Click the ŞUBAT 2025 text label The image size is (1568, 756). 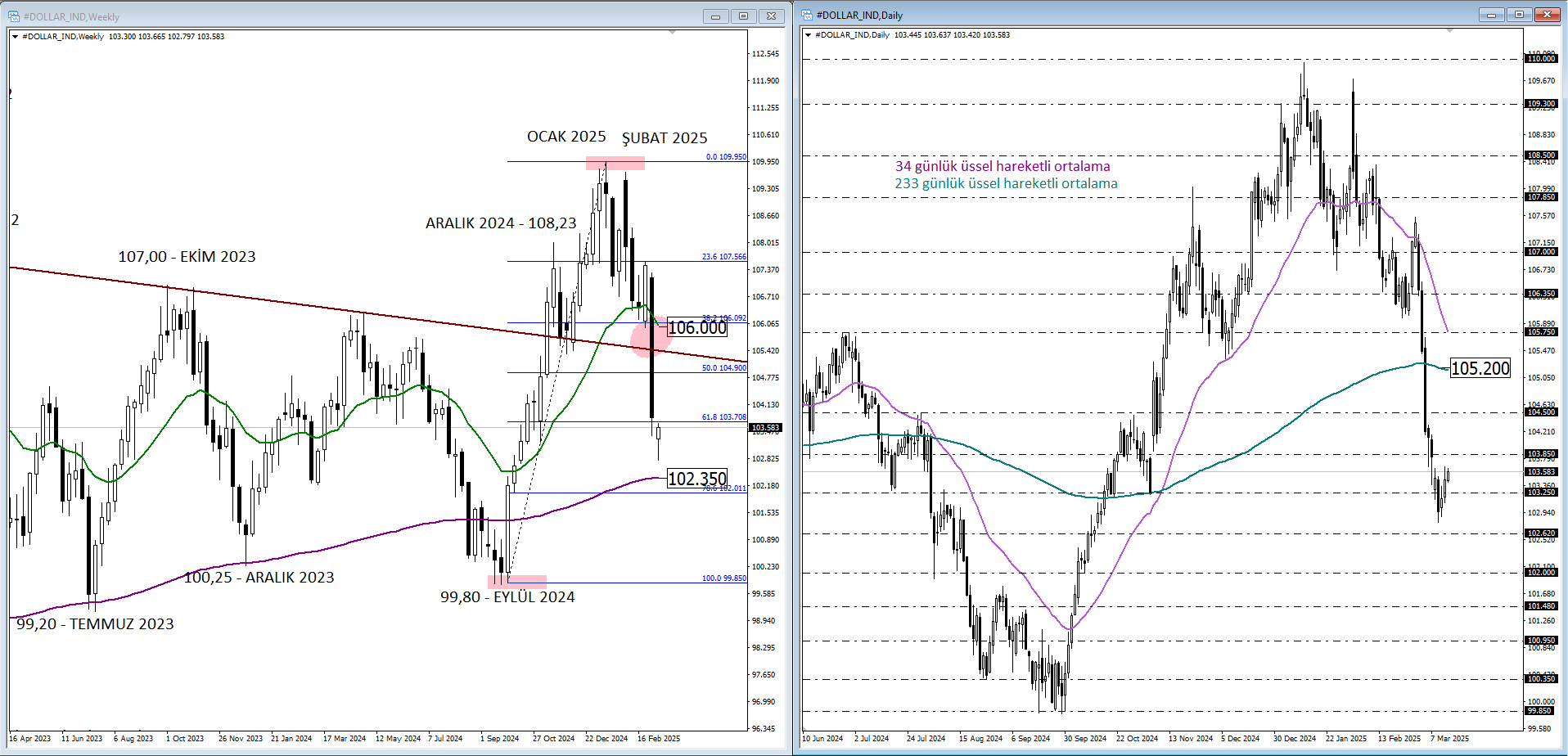click(665, 138)
